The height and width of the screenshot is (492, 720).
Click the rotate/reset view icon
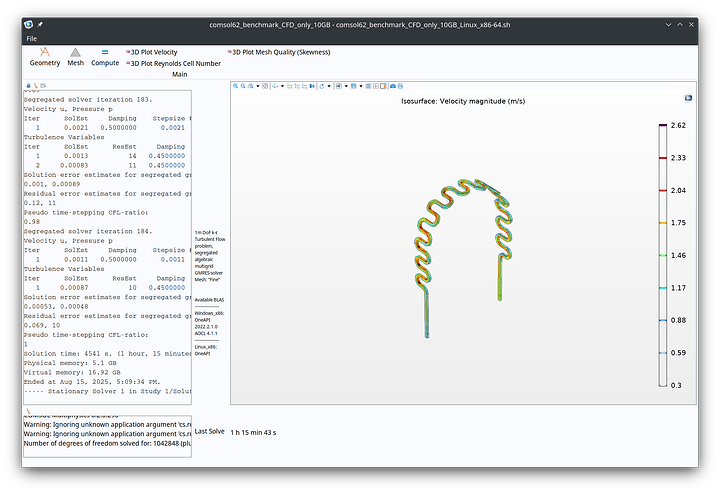[x=321, y=86]
